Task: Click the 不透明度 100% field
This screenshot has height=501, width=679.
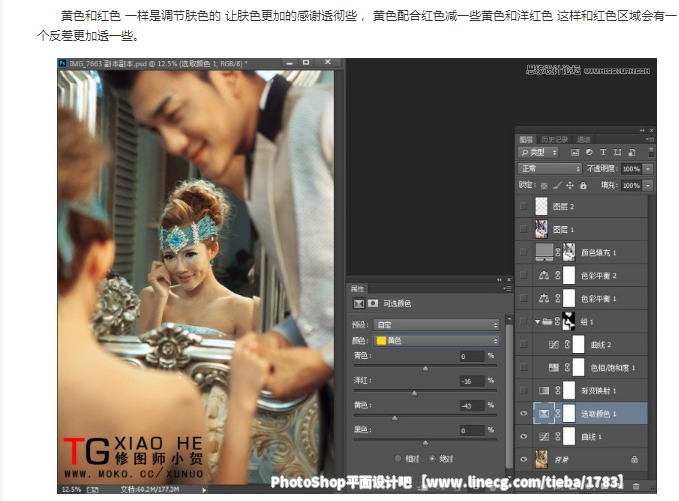Action: (631, 169)
